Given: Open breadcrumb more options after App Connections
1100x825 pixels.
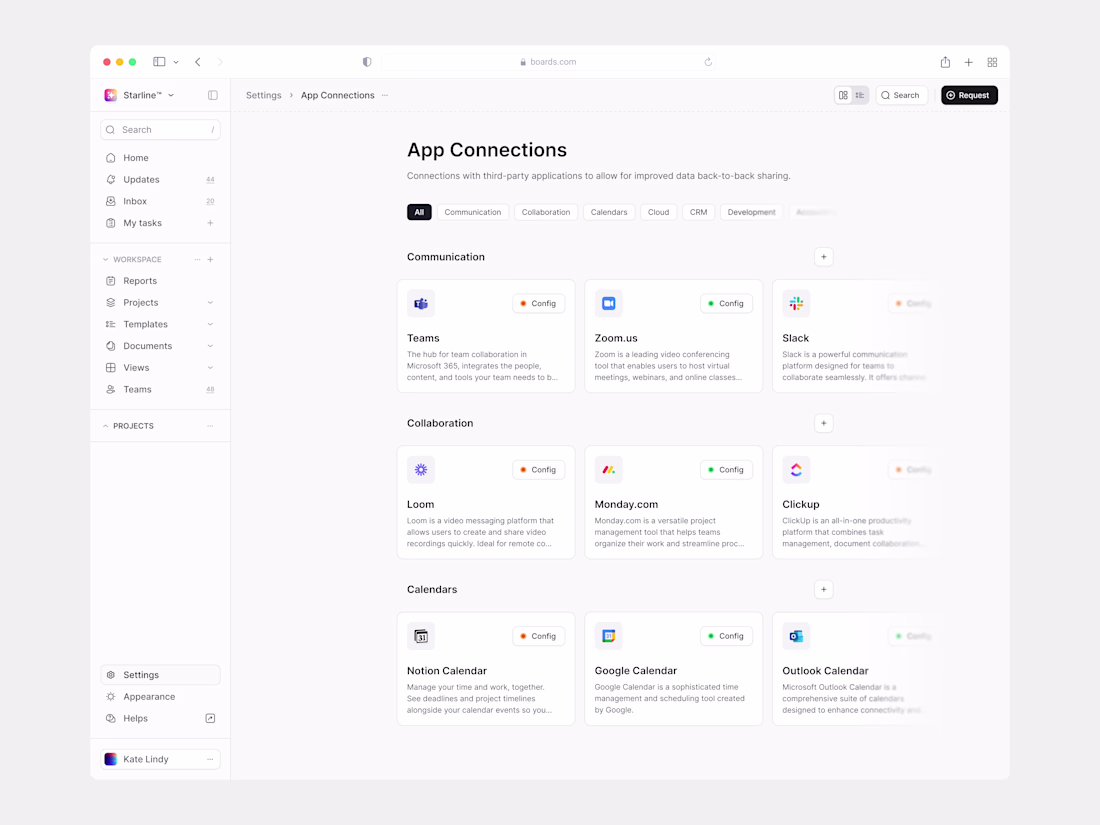Looking at the screenshot, I should click(x=385, y=95).
